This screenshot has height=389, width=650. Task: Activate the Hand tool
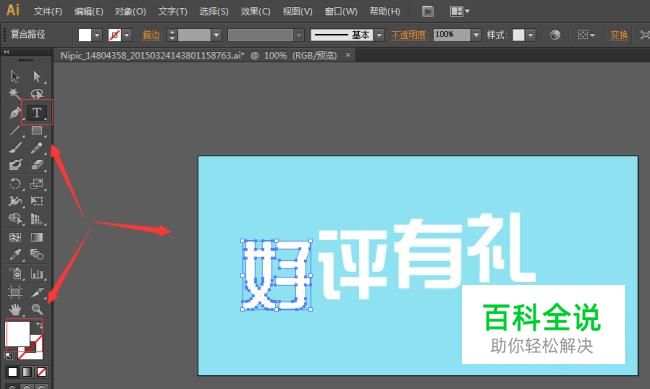pos(15,309)
